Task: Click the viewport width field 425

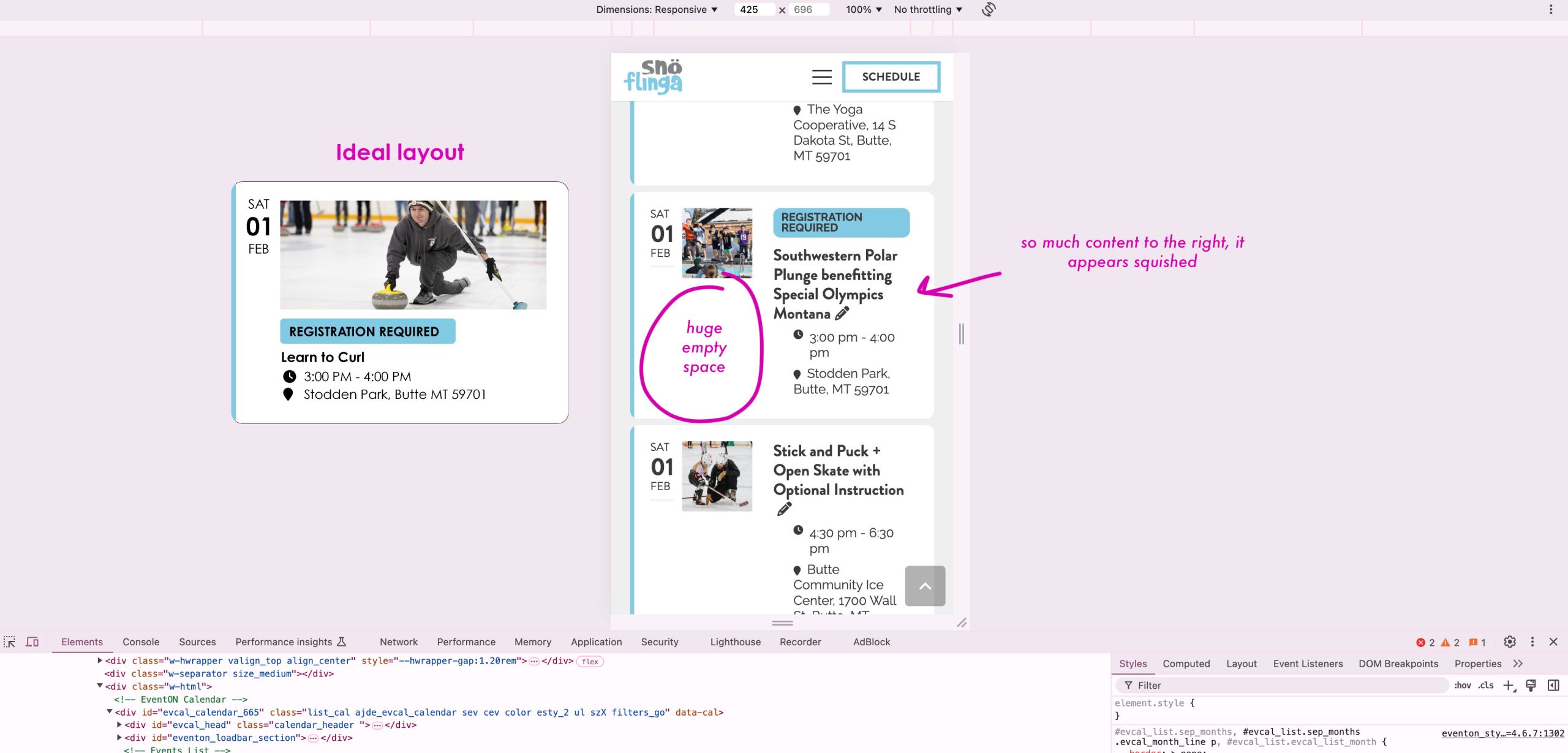Action: pos(754,9)
